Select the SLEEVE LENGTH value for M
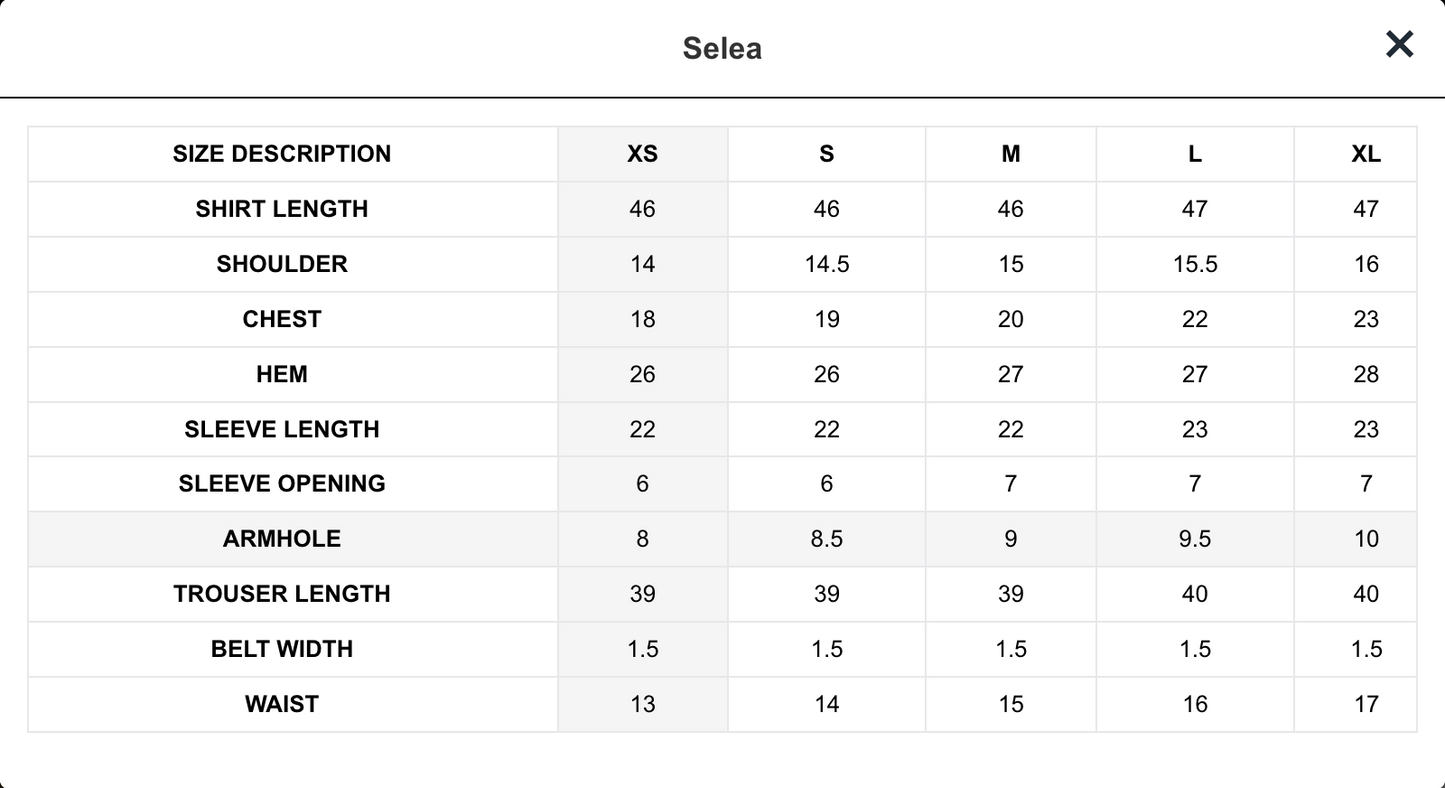This screenshot has height=788, width=1445. (1011, 429)
